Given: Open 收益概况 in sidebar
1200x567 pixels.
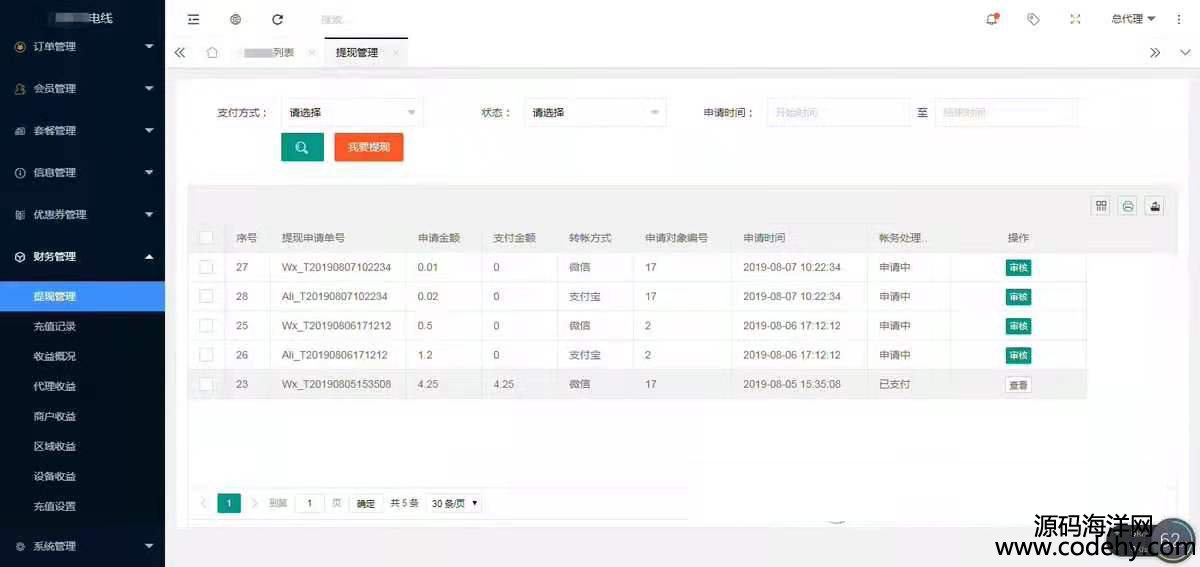Looking at the screenshot, I should point(82,356).
